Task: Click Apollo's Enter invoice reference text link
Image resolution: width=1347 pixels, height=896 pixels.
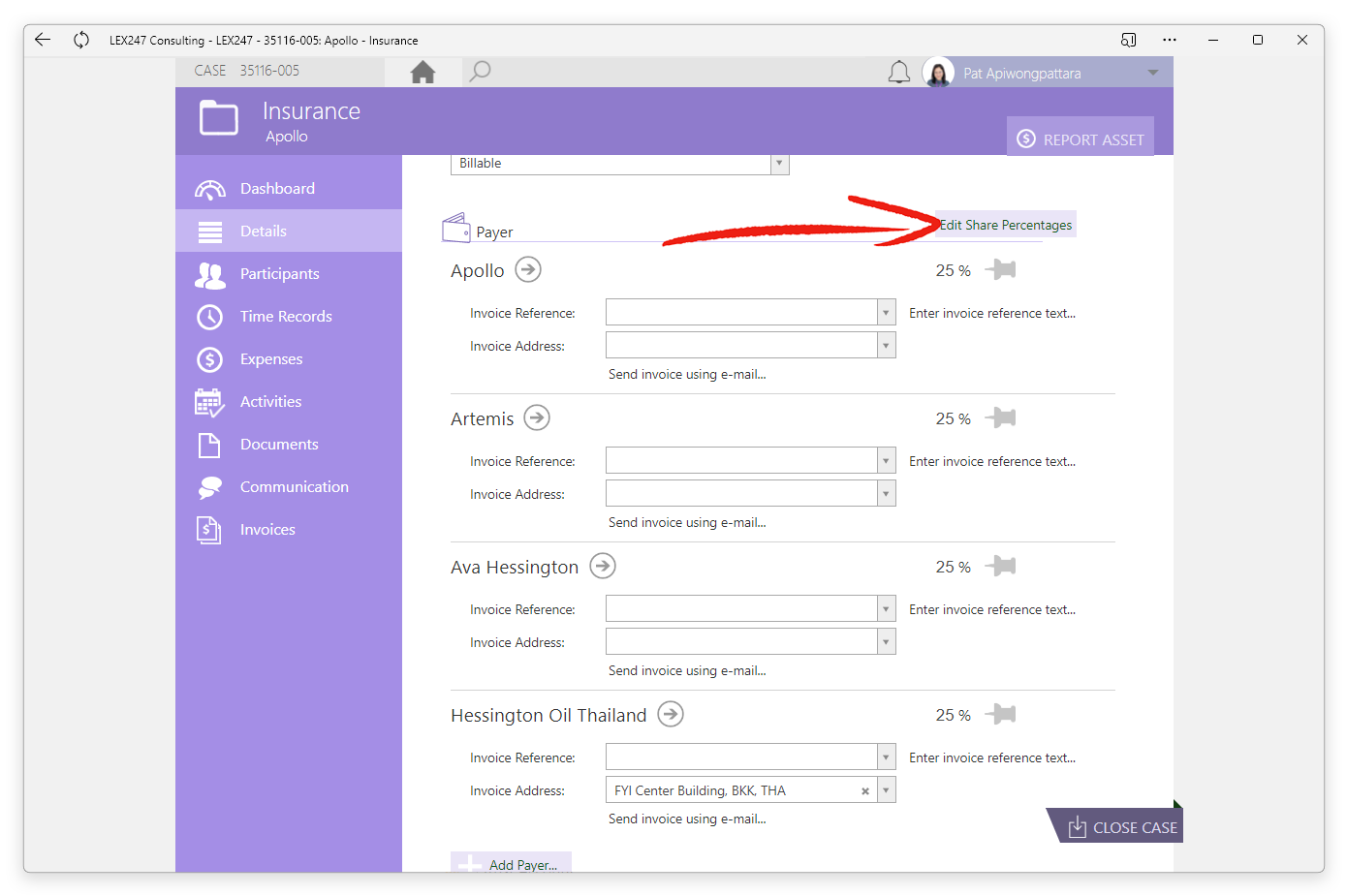Action: point(992,313)
